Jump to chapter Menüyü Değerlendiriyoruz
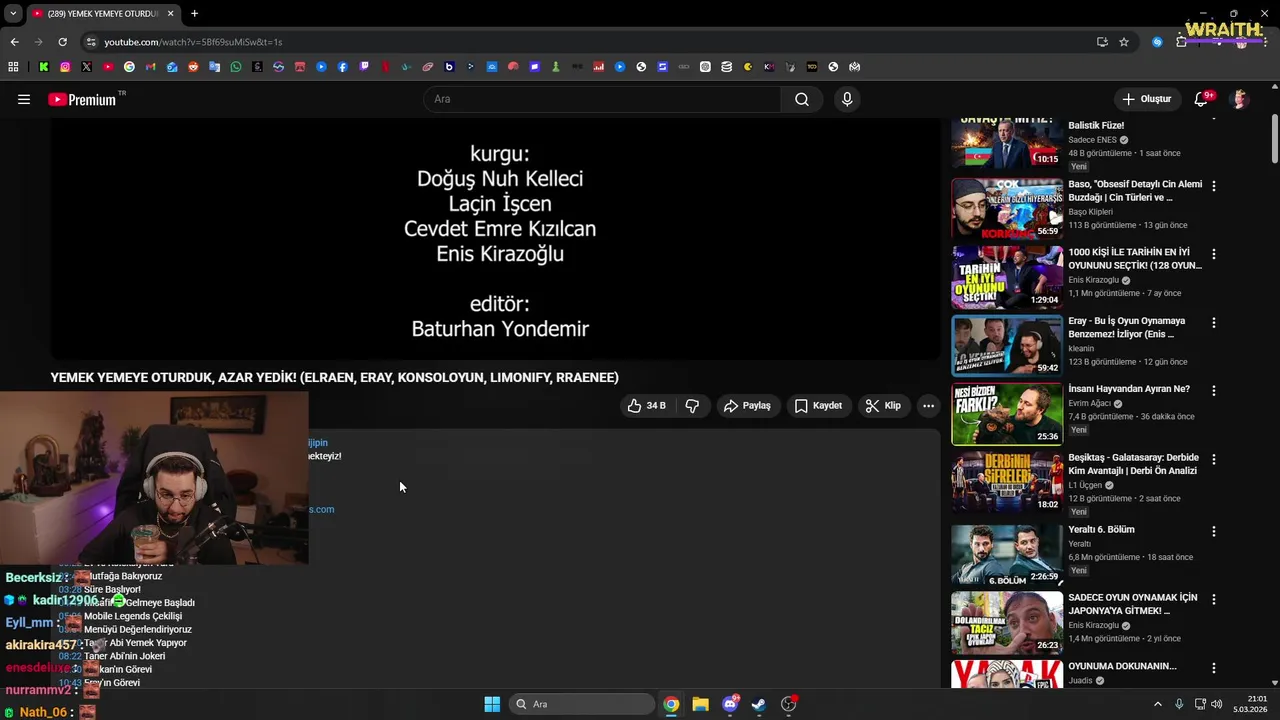This screenshot has height=720, width=1280. (x=138, y=629)
